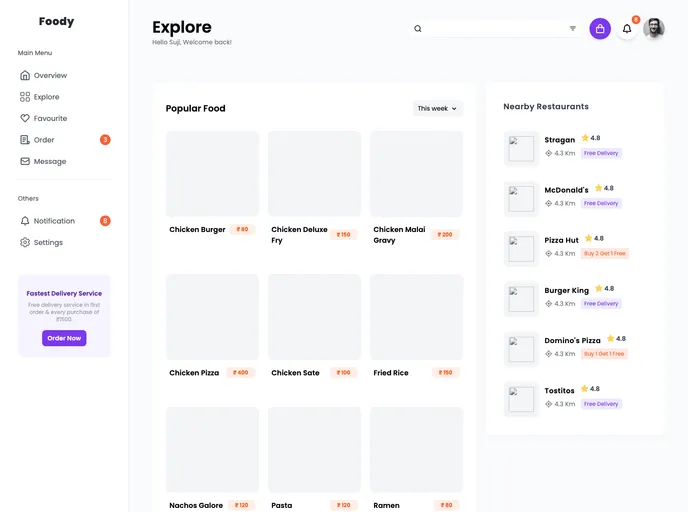
Task: Open the notification bell in header
Action: pos(627,29)
